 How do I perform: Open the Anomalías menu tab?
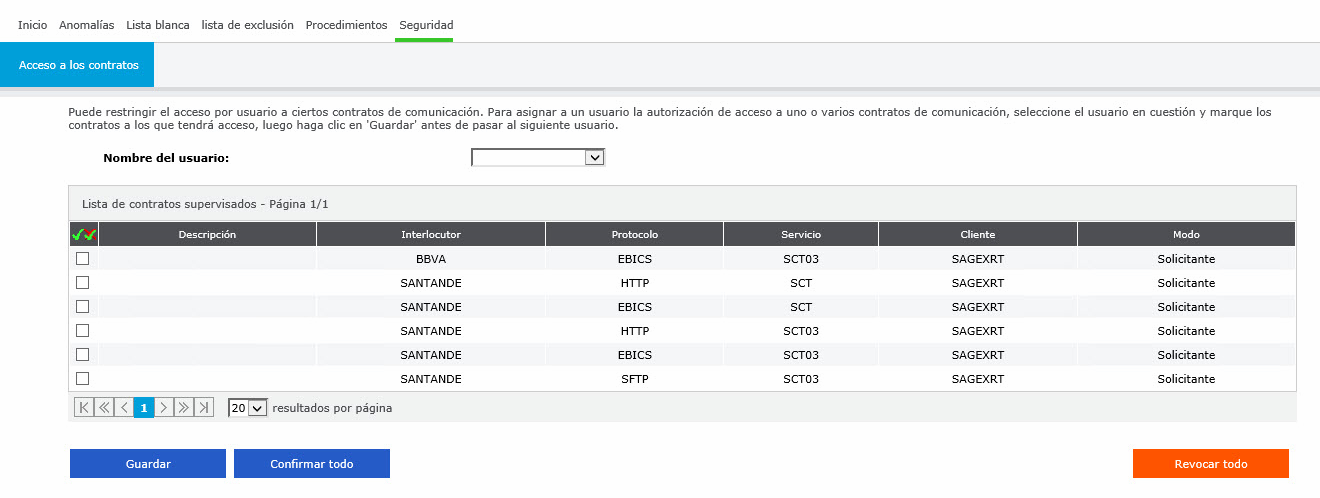pos(87,25)
